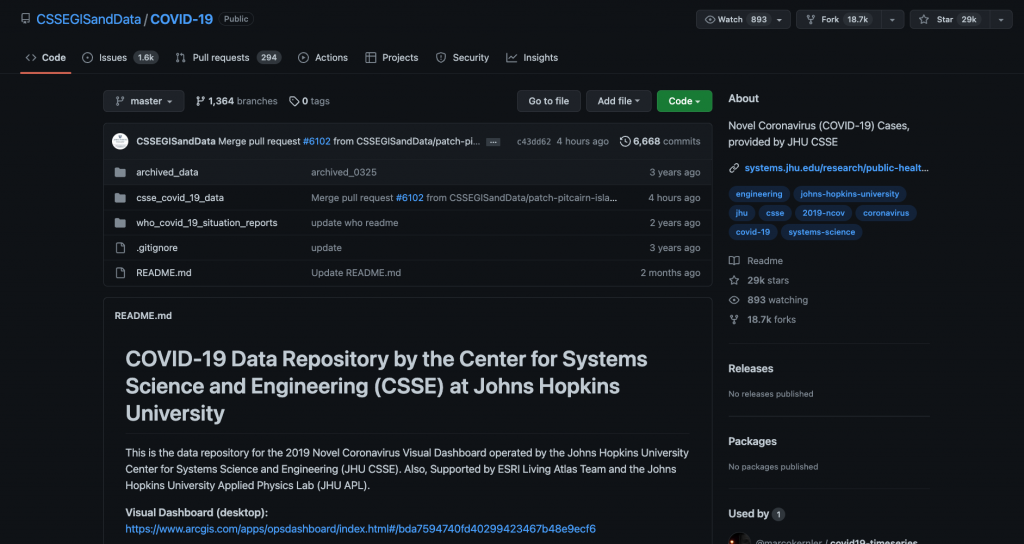Switch to the Security tab
This screenshot has height=544, width=1024.
point(462,57)
